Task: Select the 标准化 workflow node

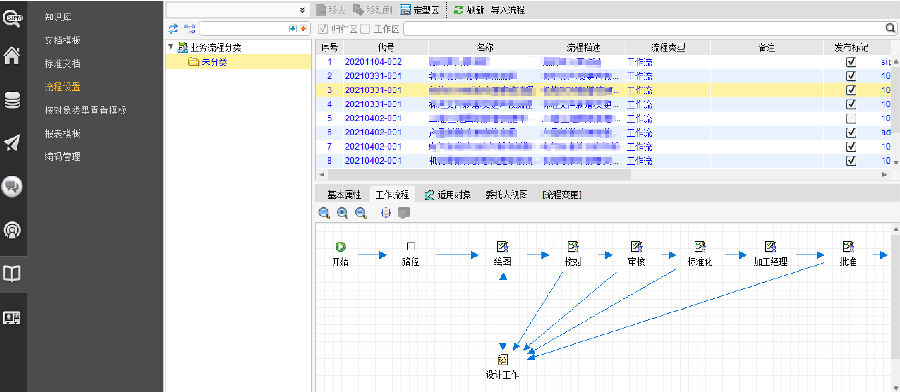Action: click(700, 253)
